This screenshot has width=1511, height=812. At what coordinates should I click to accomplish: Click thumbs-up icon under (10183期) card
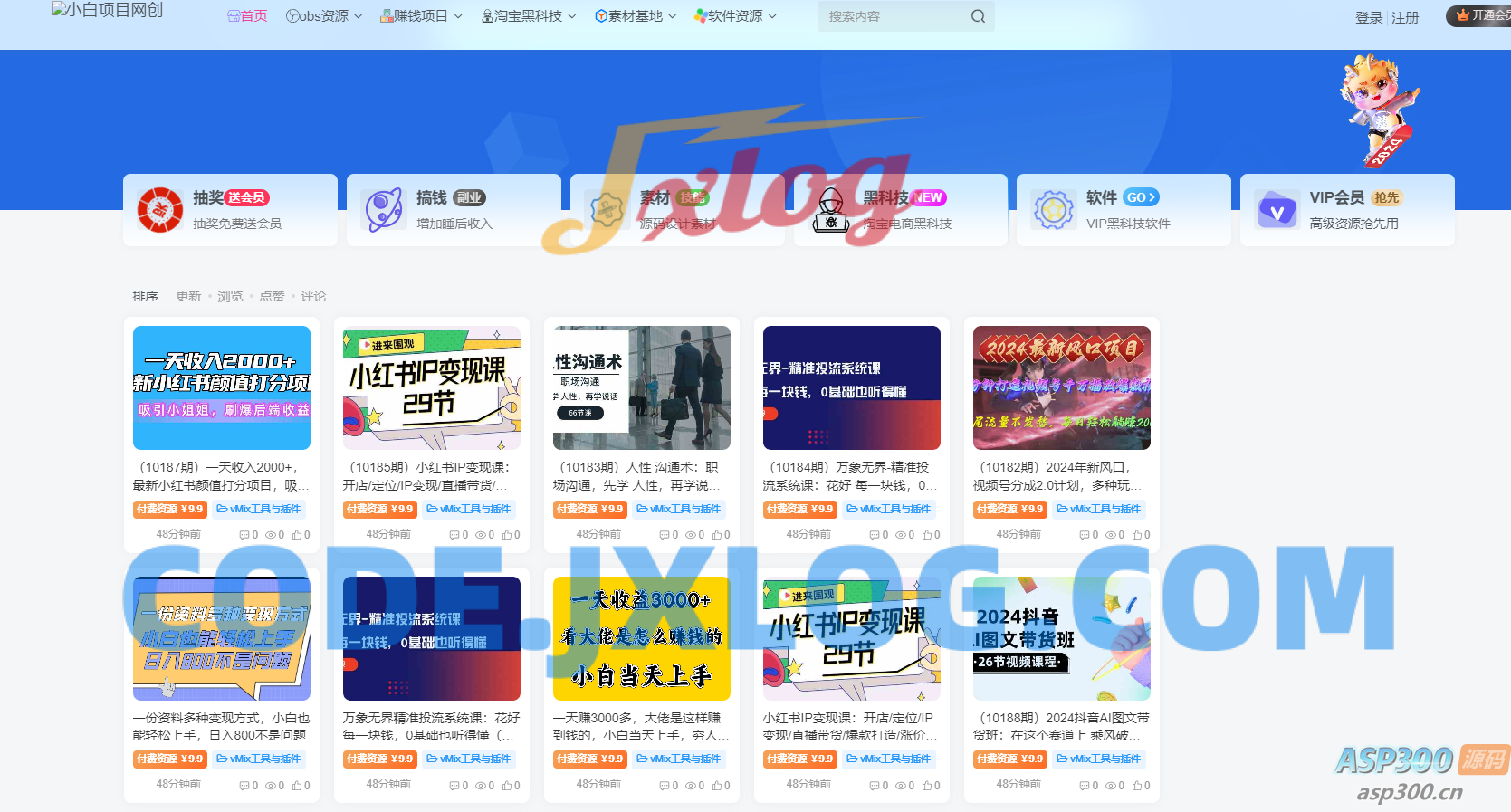tap(716, 535)
